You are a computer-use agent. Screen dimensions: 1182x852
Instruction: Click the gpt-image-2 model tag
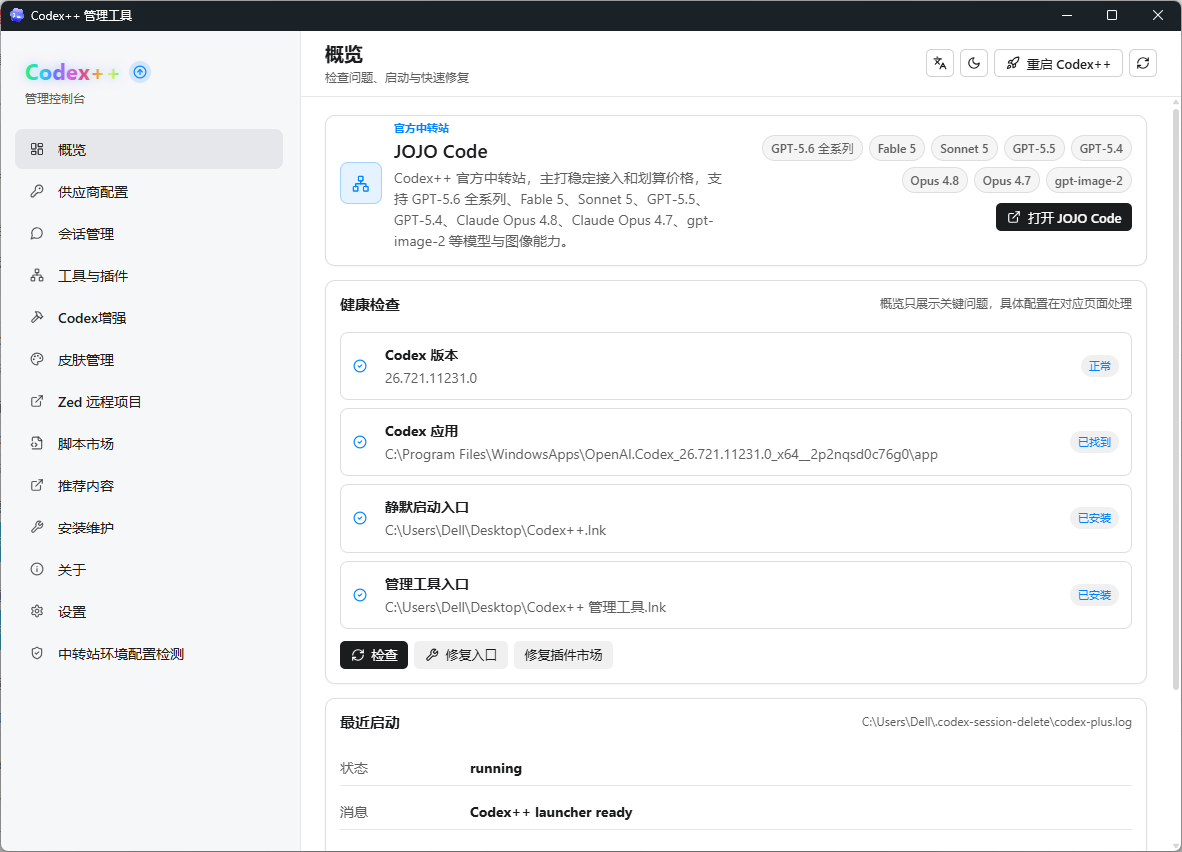1089,180
